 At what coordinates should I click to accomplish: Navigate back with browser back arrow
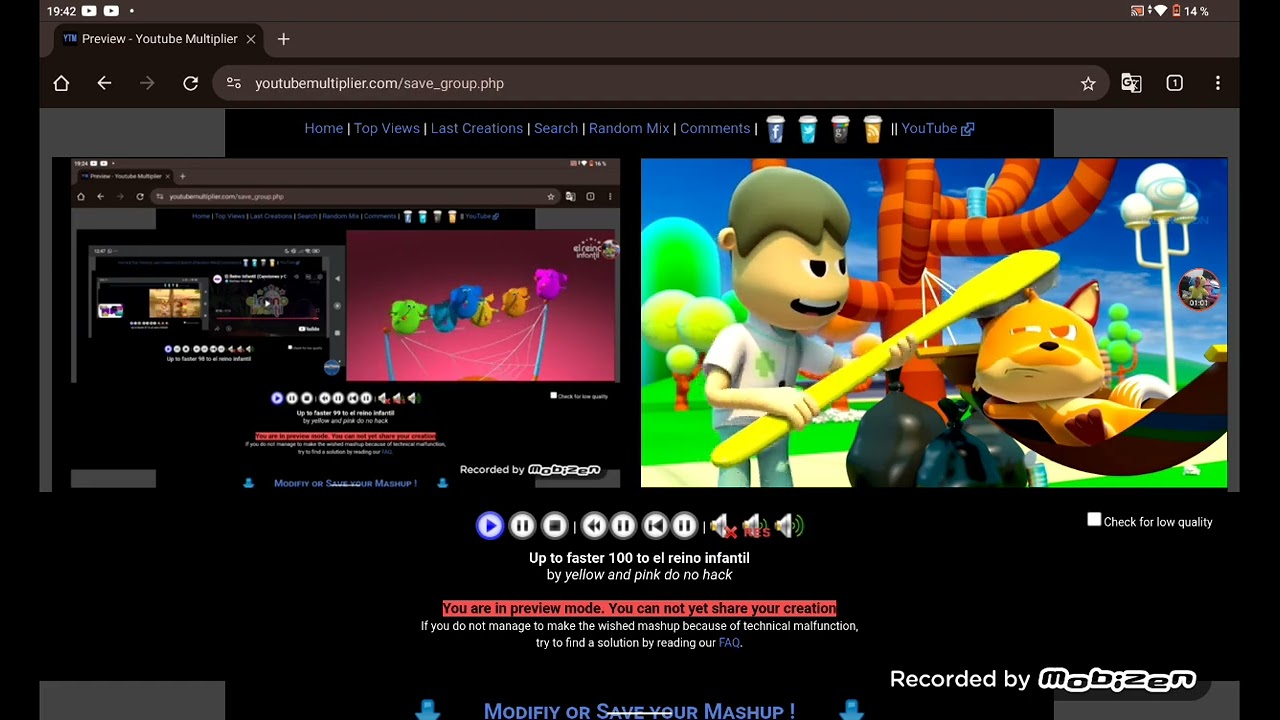tap(104, 83)
